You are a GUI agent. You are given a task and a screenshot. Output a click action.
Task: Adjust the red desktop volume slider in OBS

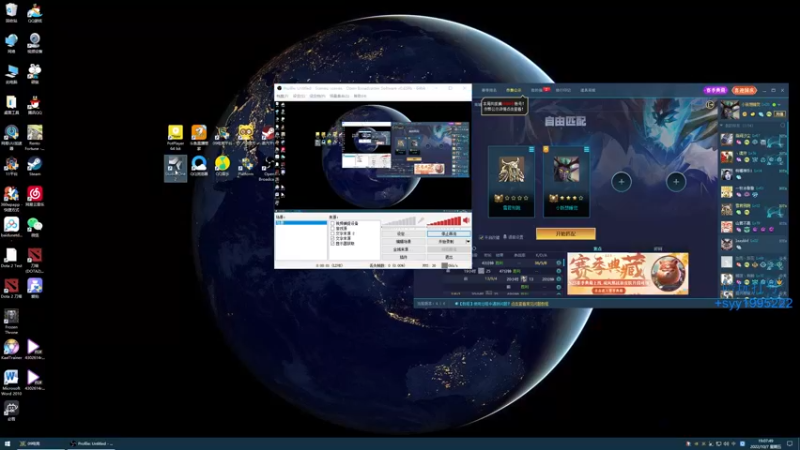(444, 221)
